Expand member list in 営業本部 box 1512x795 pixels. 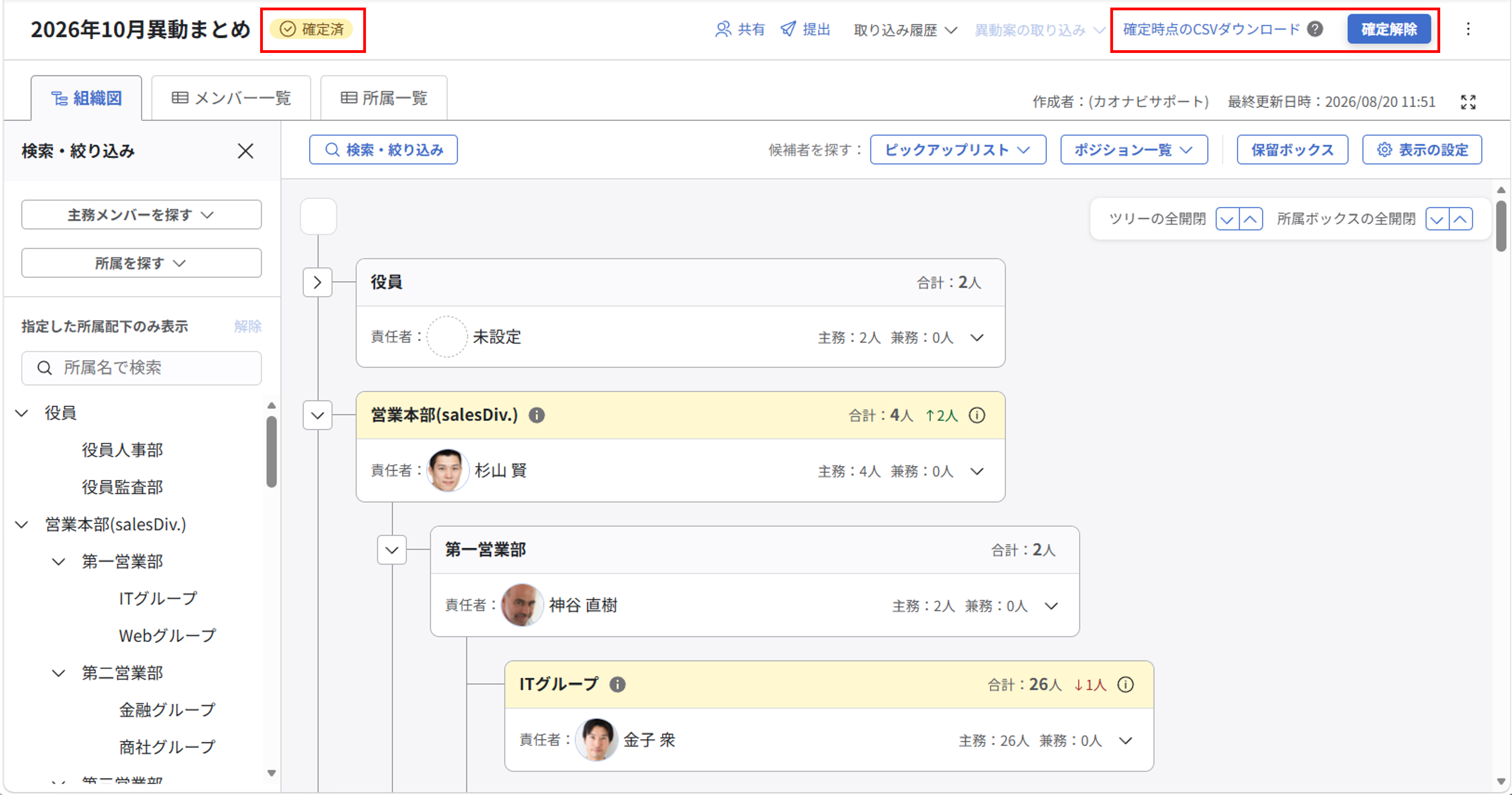[977, 472]
